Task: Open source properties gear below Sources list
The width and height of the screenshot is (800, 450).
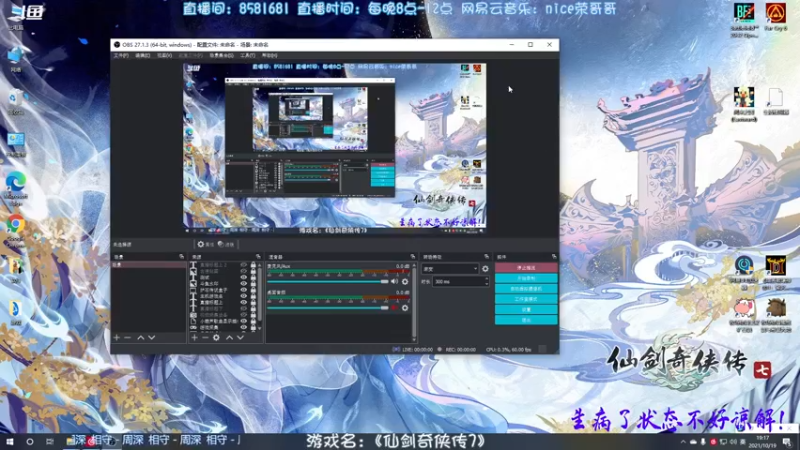Action: (216, 337)
